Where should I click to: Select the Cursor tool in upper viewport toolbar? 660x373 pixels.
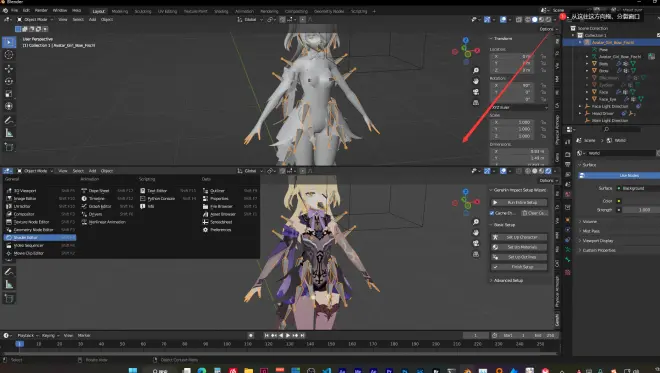coord(9,55)
